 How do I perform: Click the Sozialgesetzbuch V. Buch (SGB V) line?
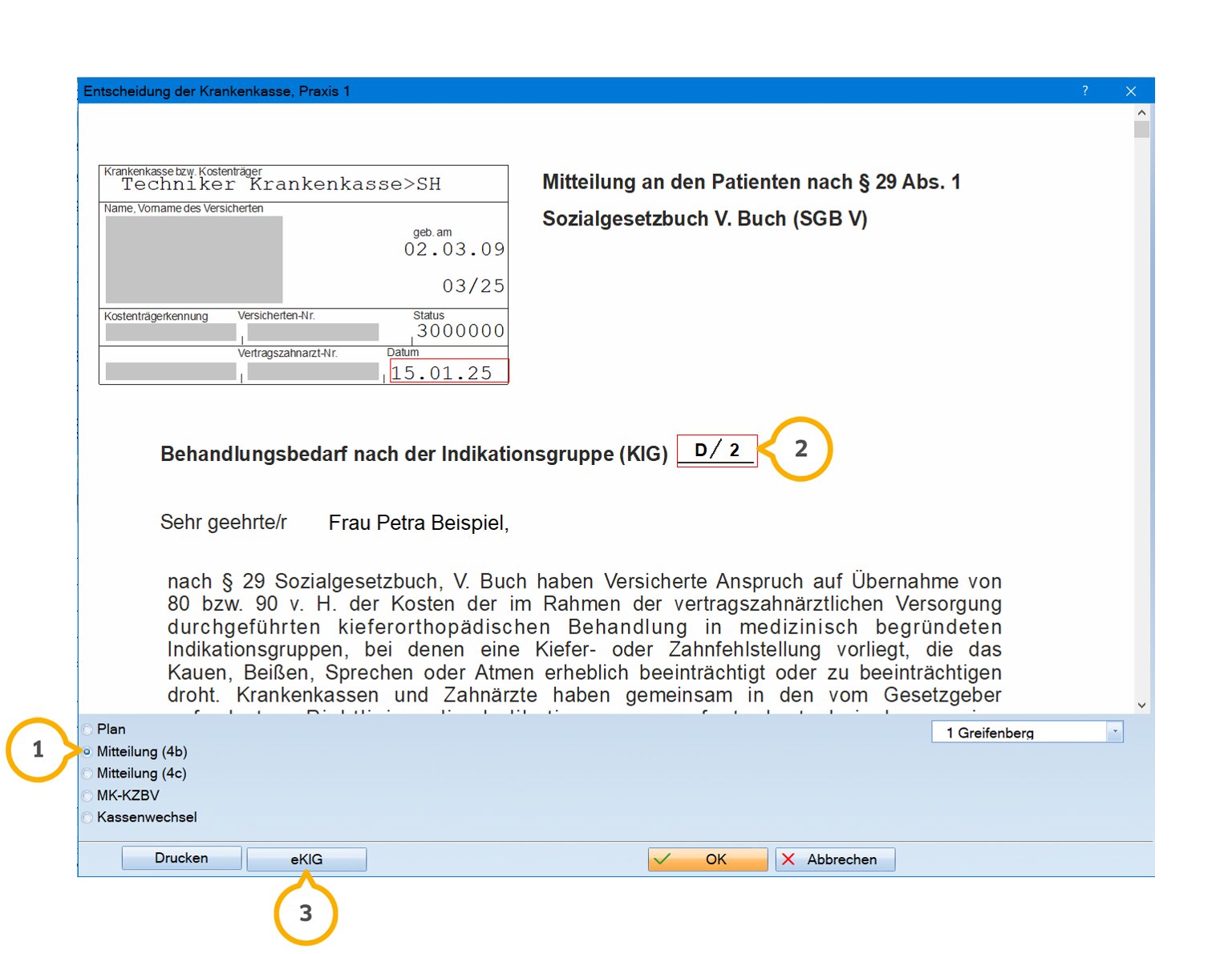(x=704, y=219)
